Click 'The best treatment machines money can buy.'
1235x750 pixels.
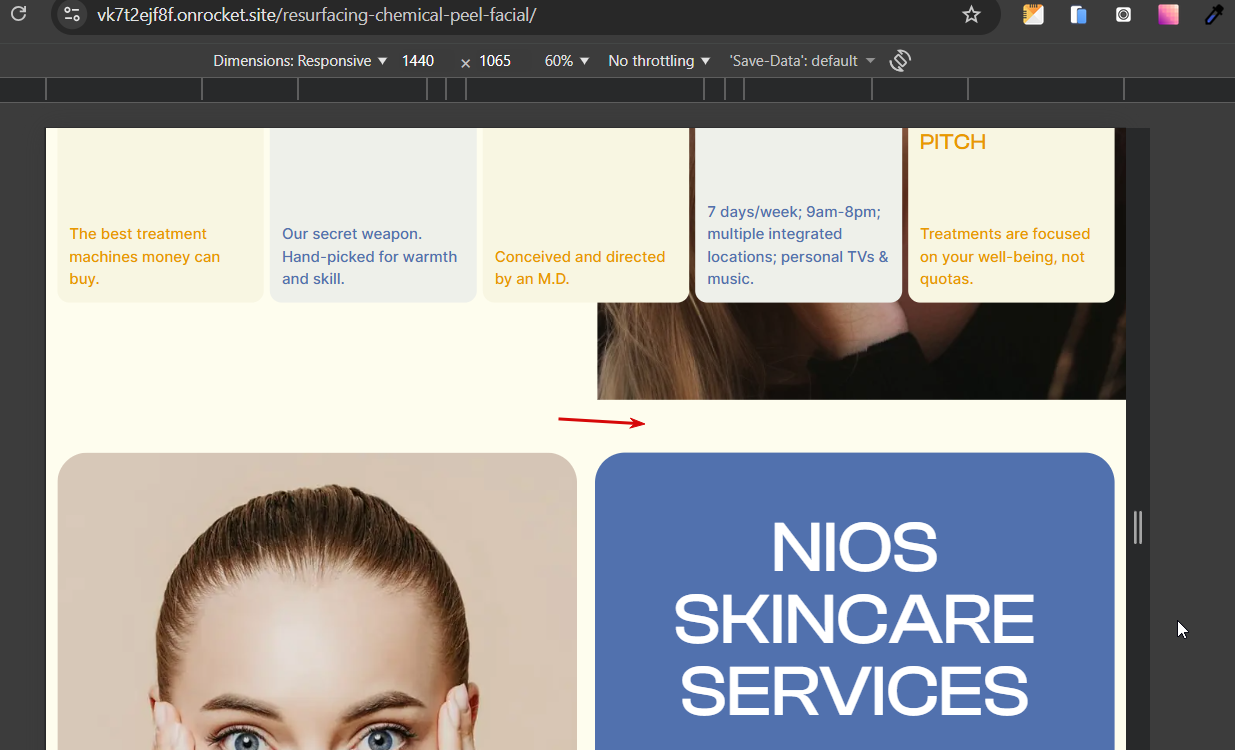coord(145,256)
